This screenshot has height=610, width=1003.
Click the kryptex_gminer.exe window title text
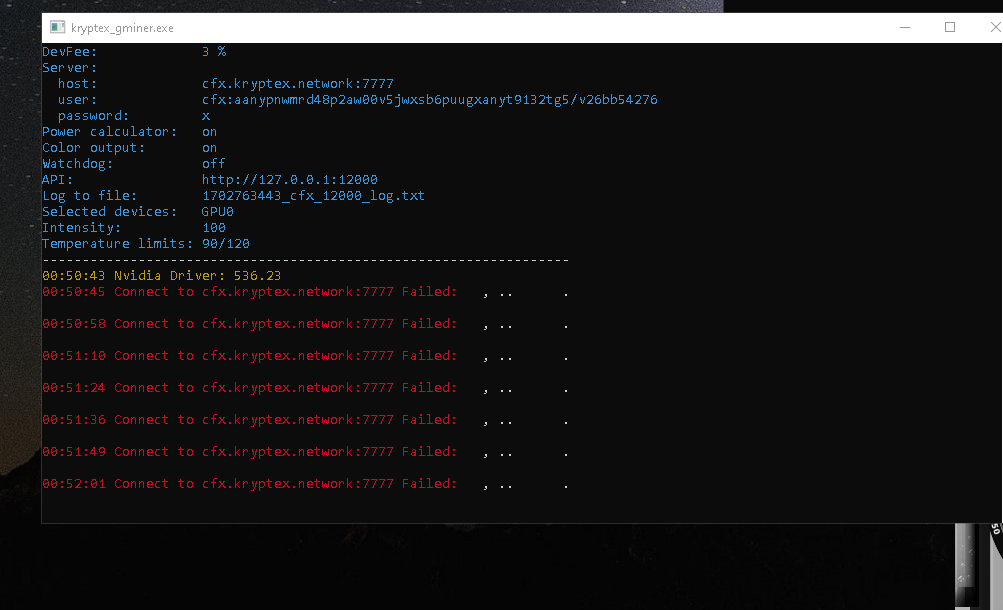[122, 28]
